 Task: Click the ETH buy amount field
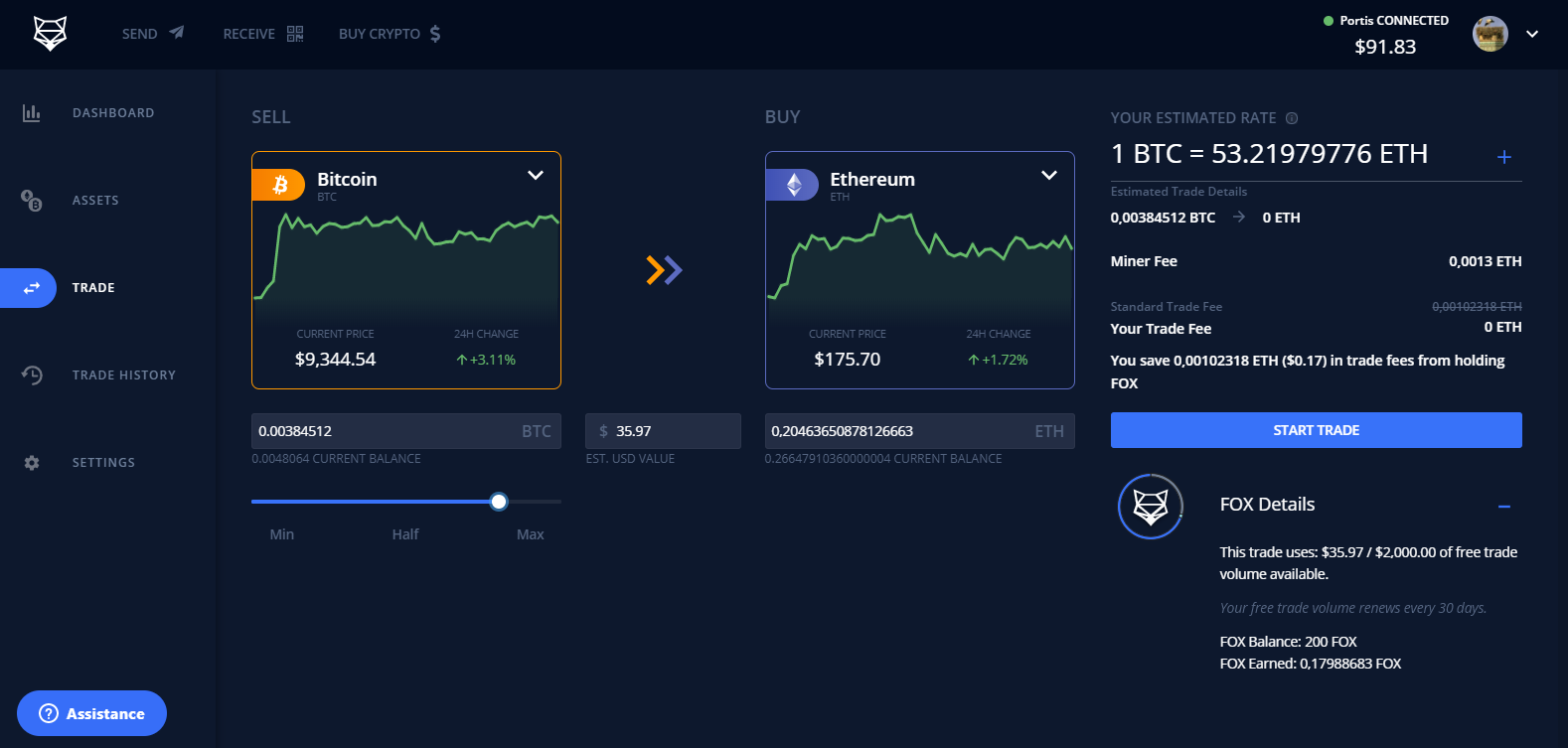pyautogui.click(x=920, y=431)
